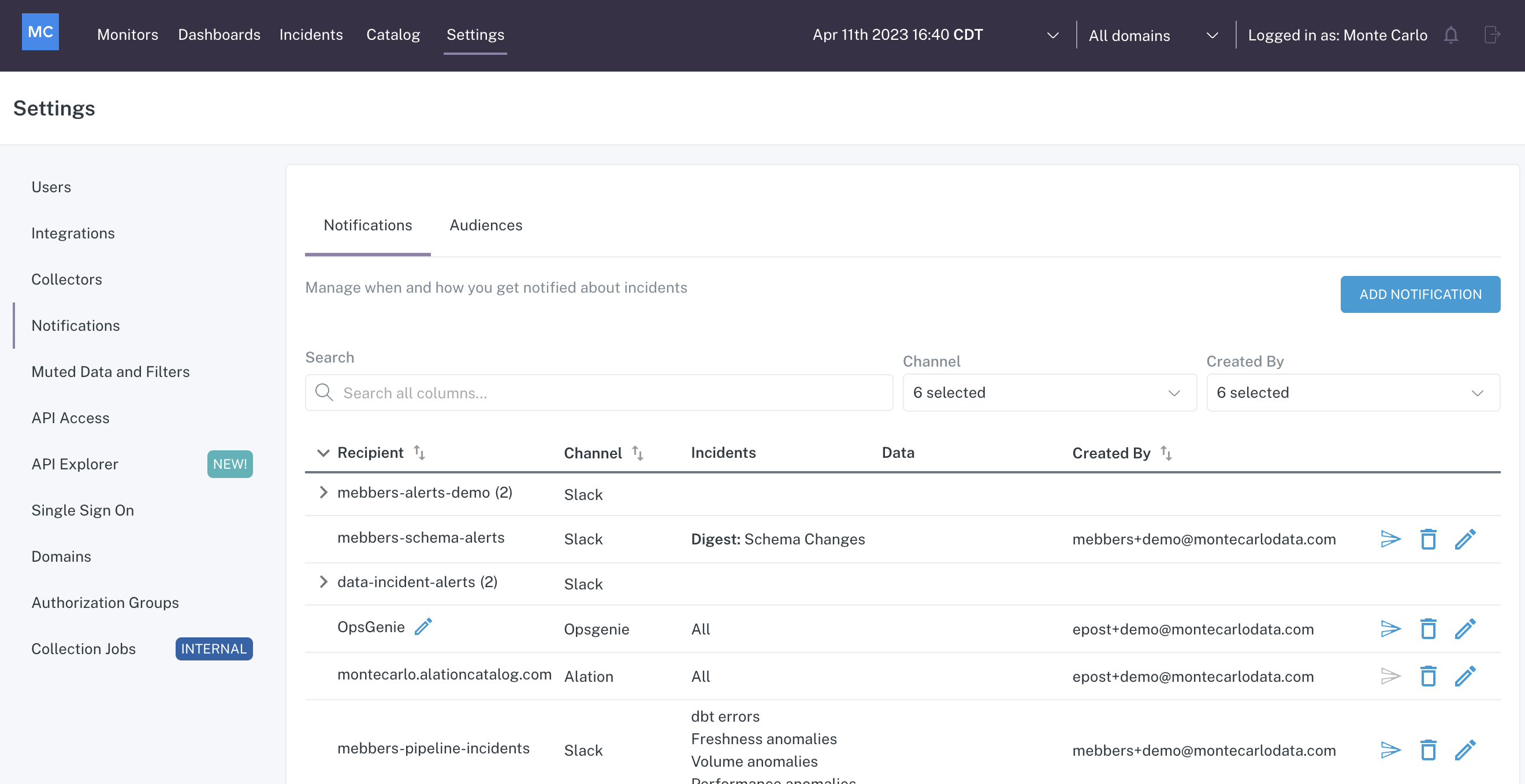
Task: Click pencil icon beside OpsGenie recipient name
Action: click(423, 626)
